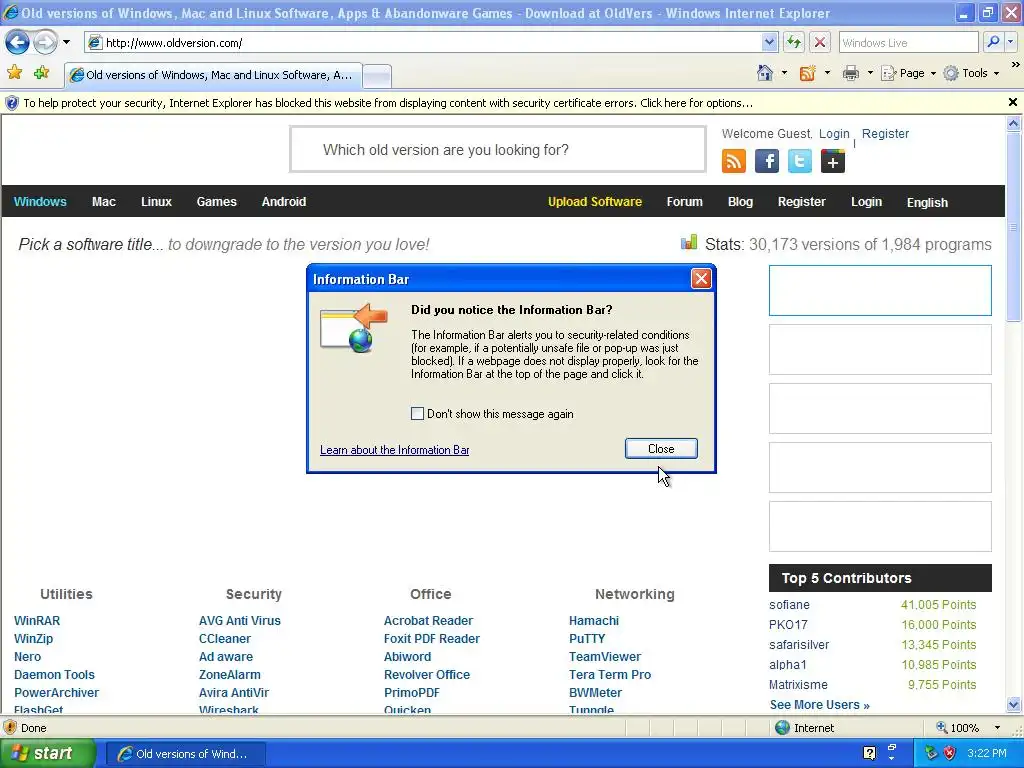Screen dimensions: 1024x768
Task: Open the Blog nav link
Action: pos(740,202)
